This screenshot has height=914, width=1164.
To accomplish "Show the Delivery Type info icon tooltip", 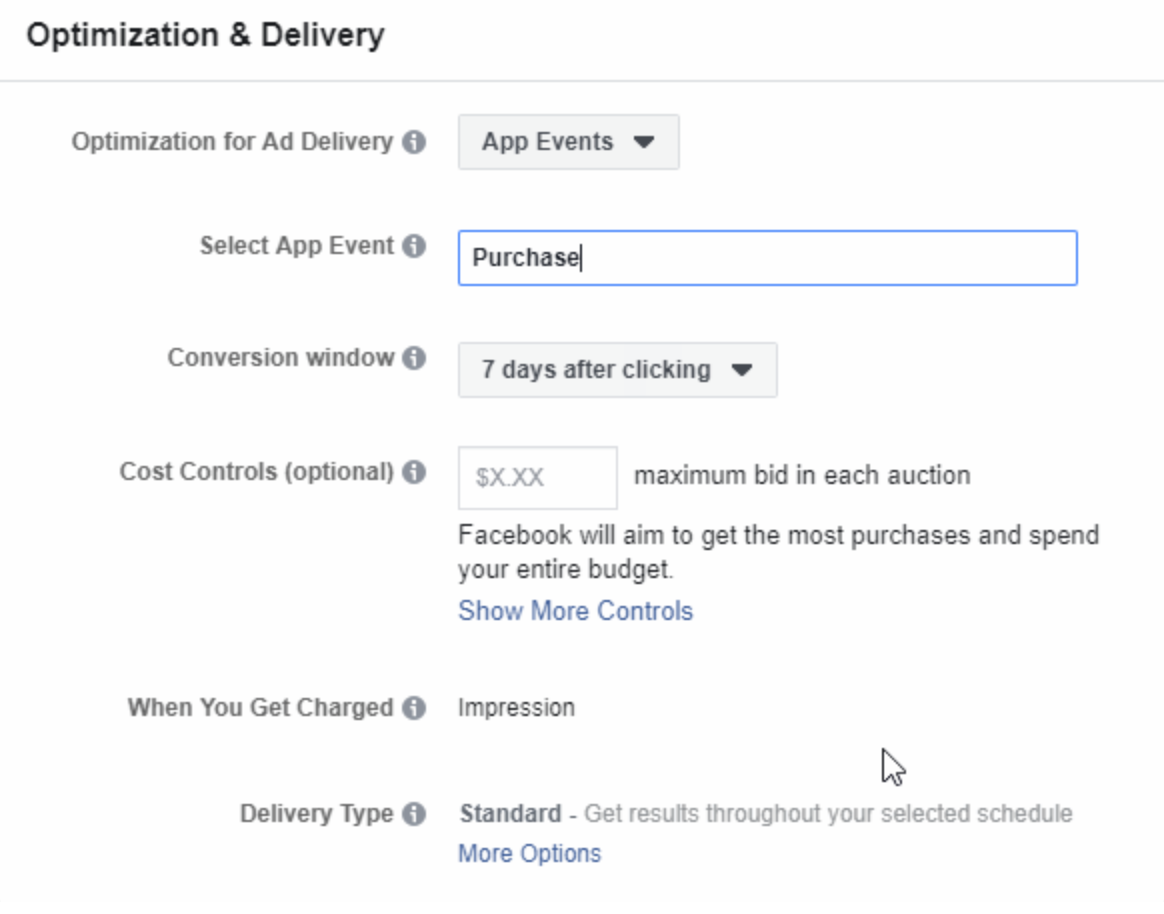I will (x=414, y=815).
